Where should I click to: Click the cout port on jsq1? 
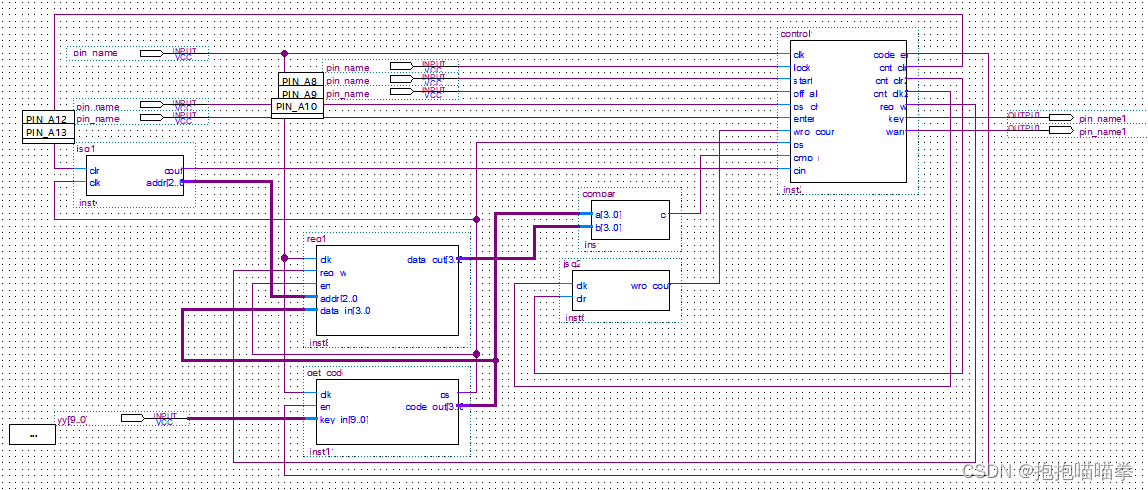[x=174, y=170]
